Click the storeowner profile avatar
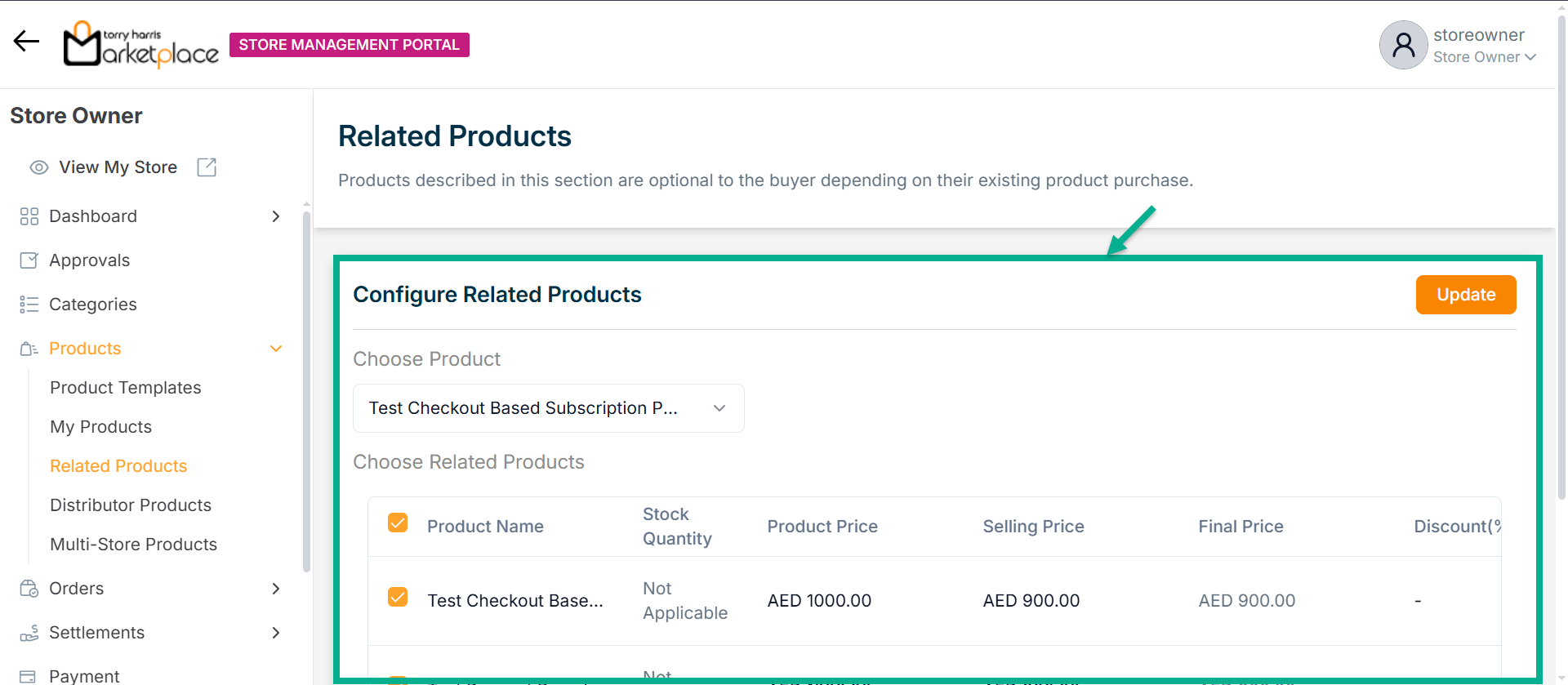 pyautogui.click(x=1403, y=45)
